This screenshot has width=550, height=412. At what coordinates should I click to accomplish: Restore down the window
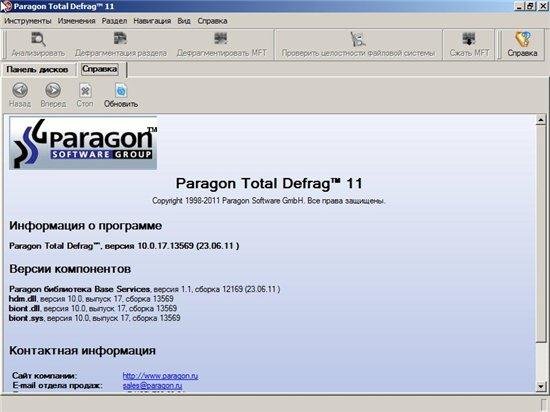pyautogui.click(x=530, y=6)
